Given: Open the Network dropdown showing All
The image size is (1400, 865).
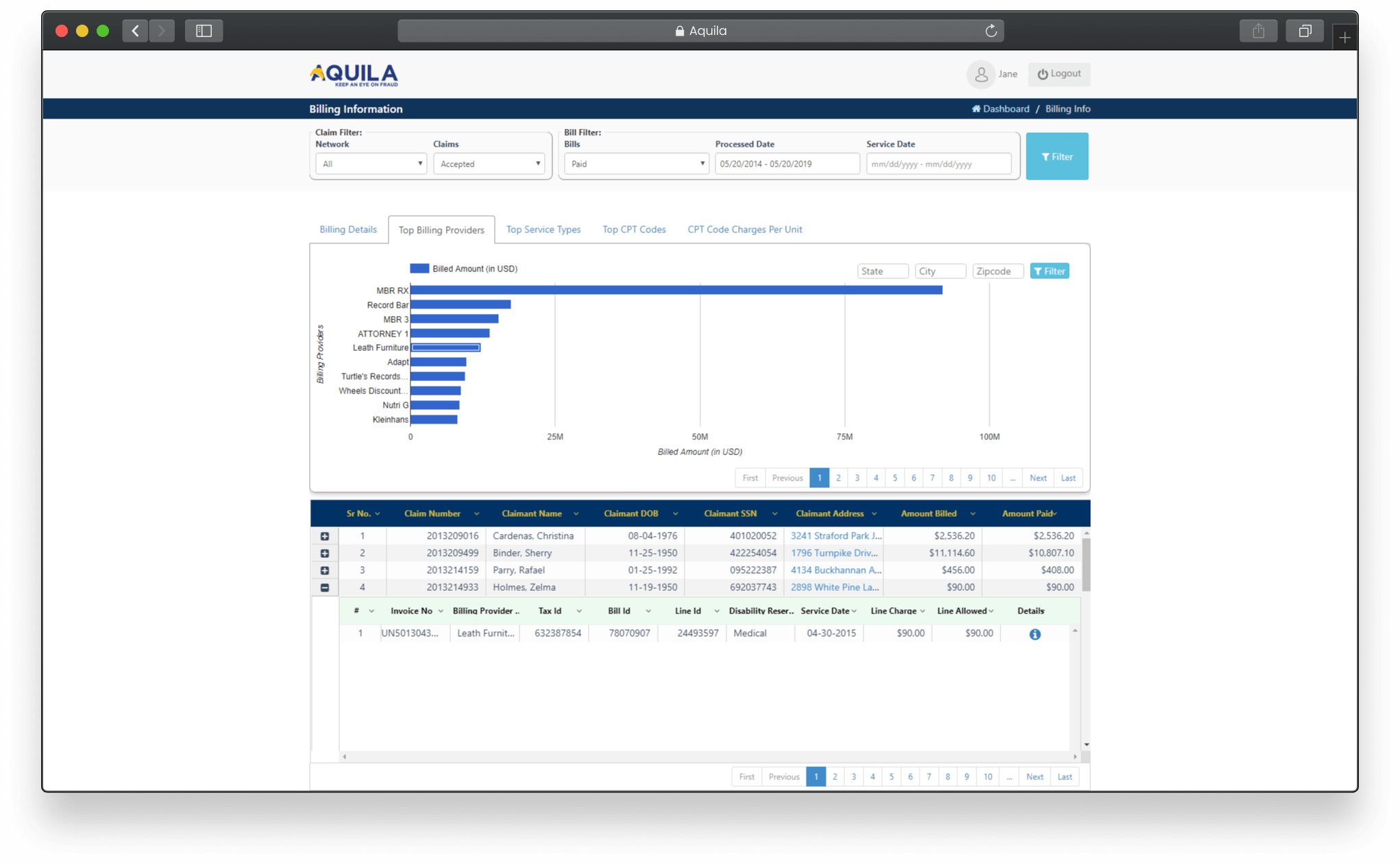Looking at the screenshot, I should click(370, 163).
